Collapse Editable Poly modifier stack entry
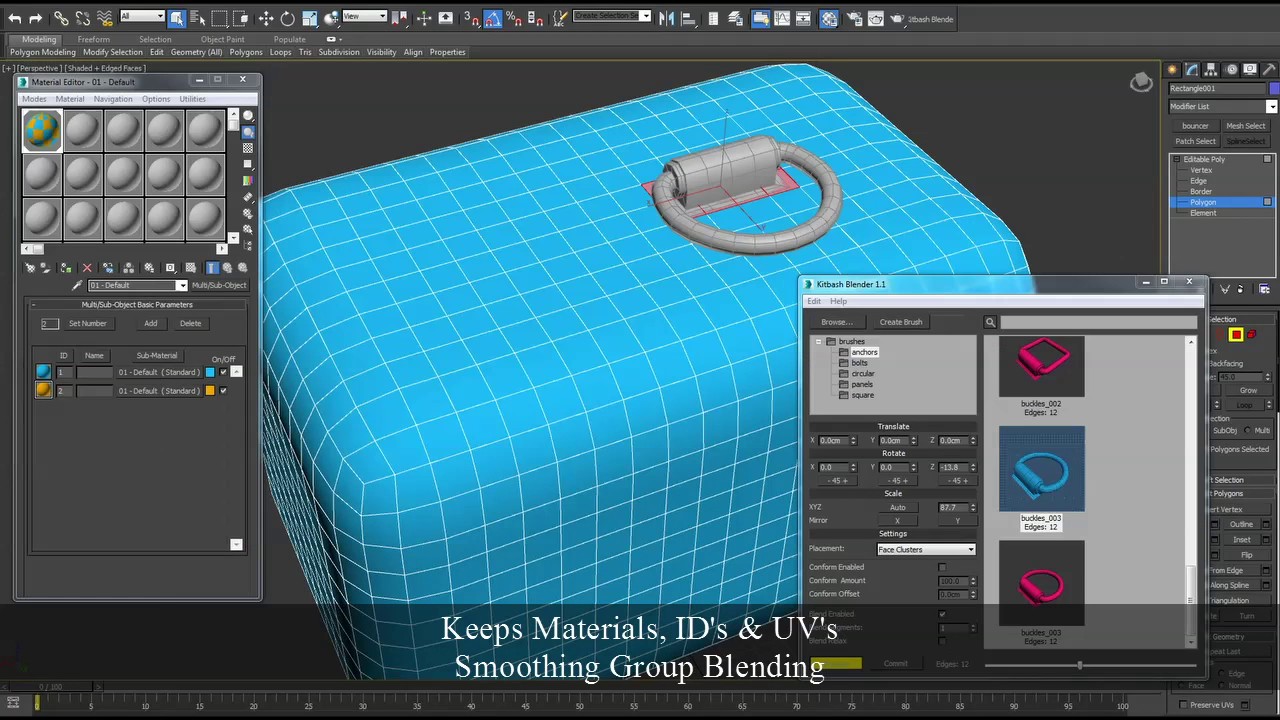The height and width of the screenshot is (720, 1280). point(1177,159)
